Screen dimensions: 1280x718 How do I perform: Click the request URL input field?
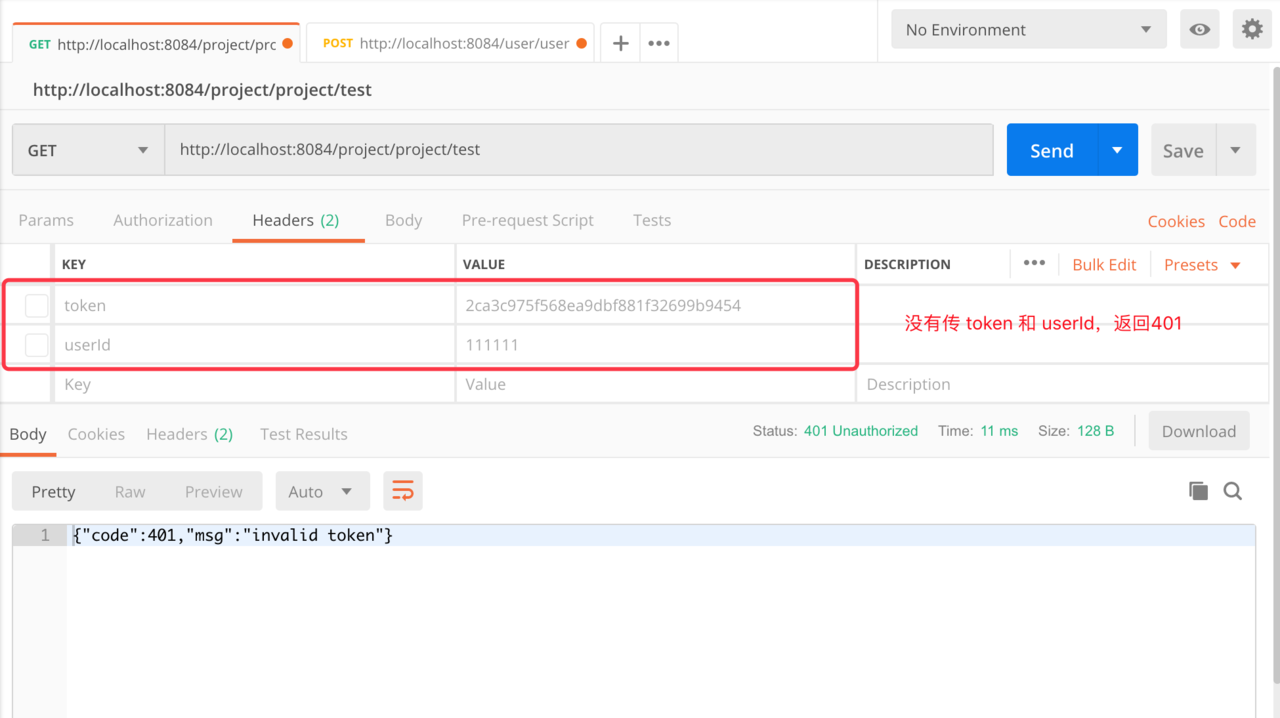579,150
